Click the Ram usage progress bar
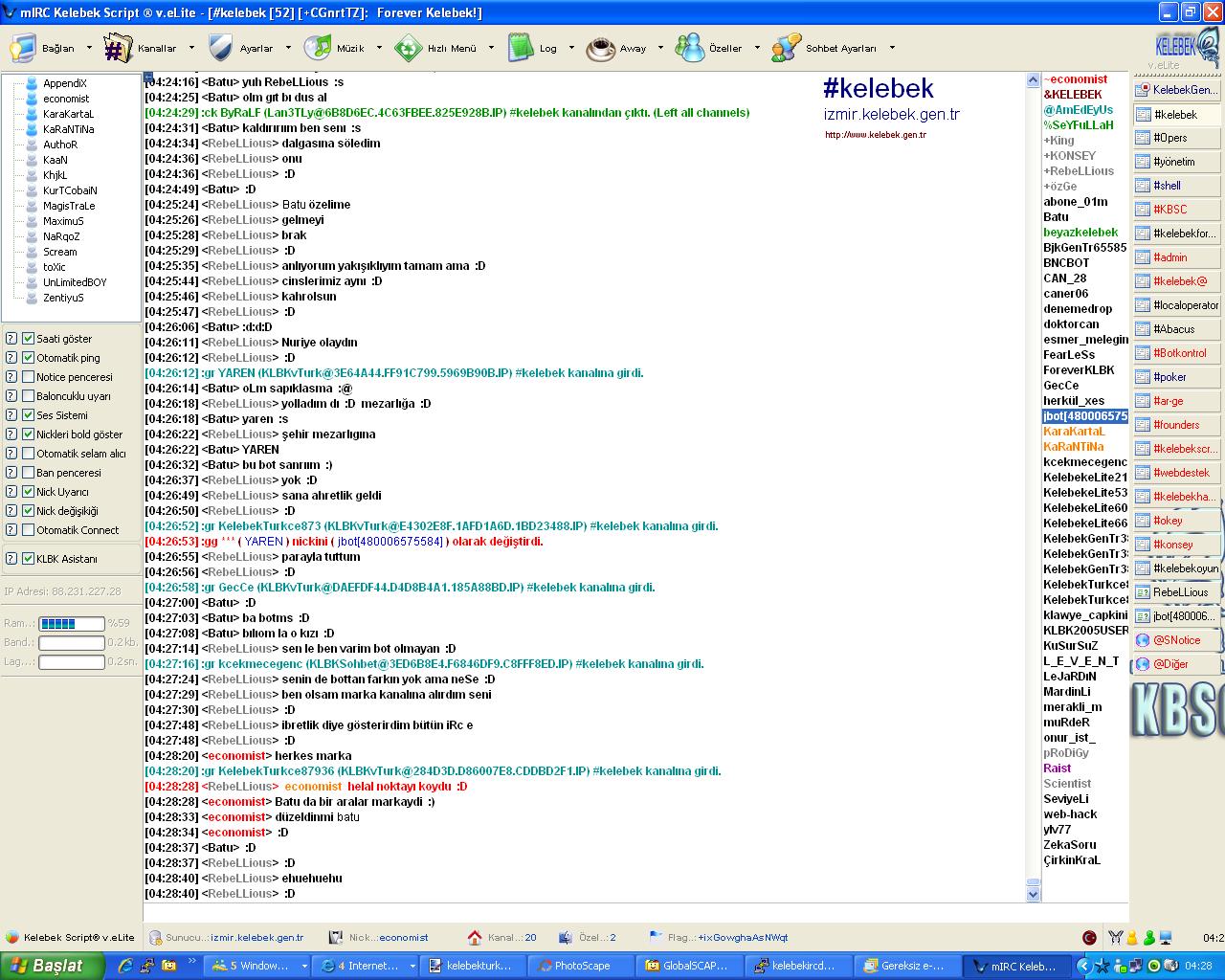The width and height of the screenshot is (1225, 980). click(x=72, y=624)
